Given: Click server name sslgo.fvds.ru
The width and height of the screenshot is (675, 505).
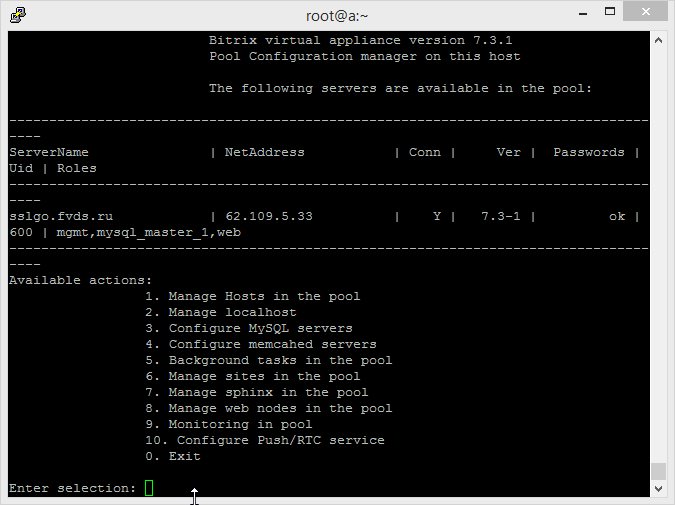Looking at the screenshot, I should click(61, 216).
